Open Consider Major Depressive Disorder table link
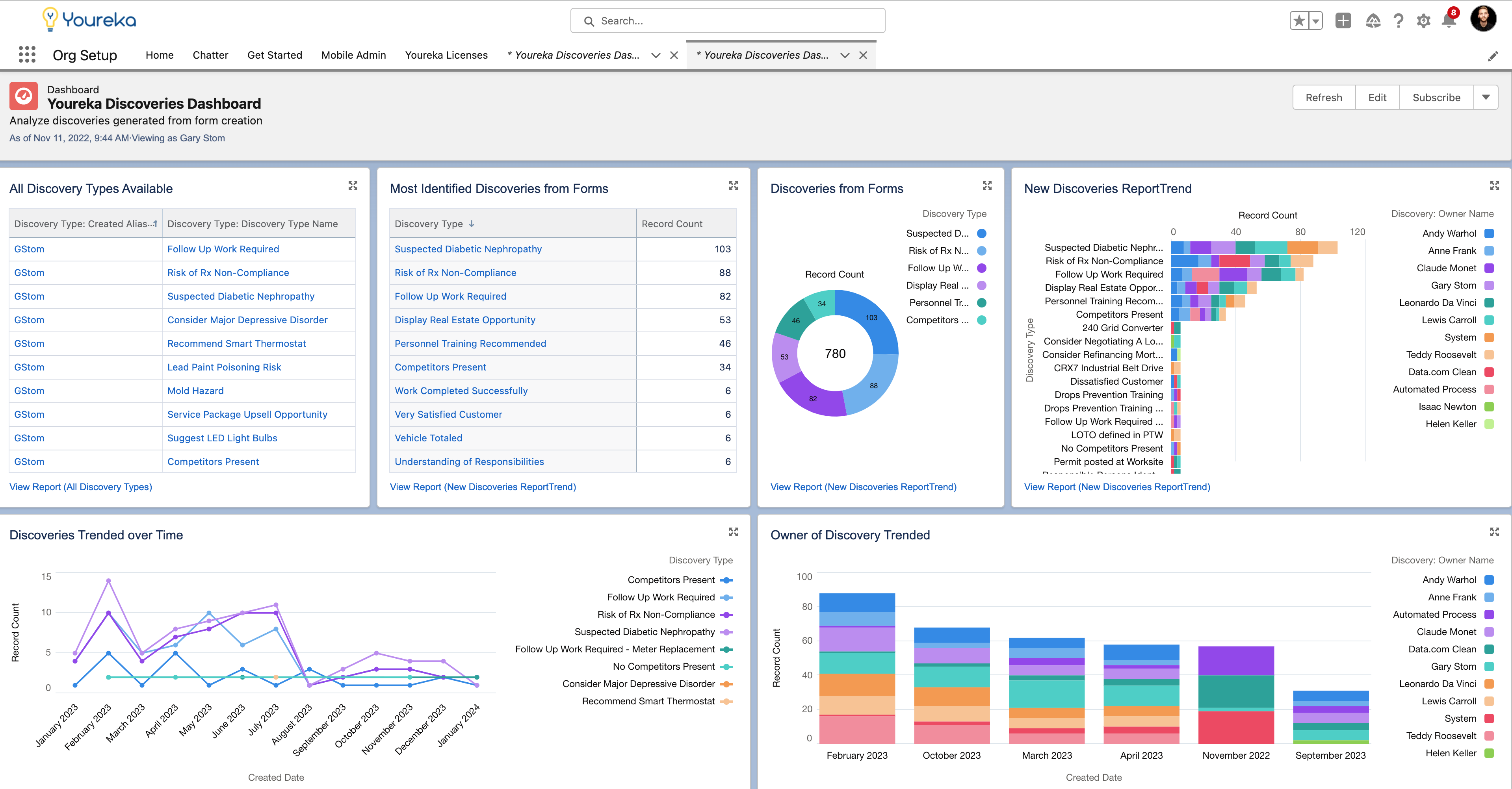Image resolution: width=1512 pixels, height=789 pixels. coord(247,320)
